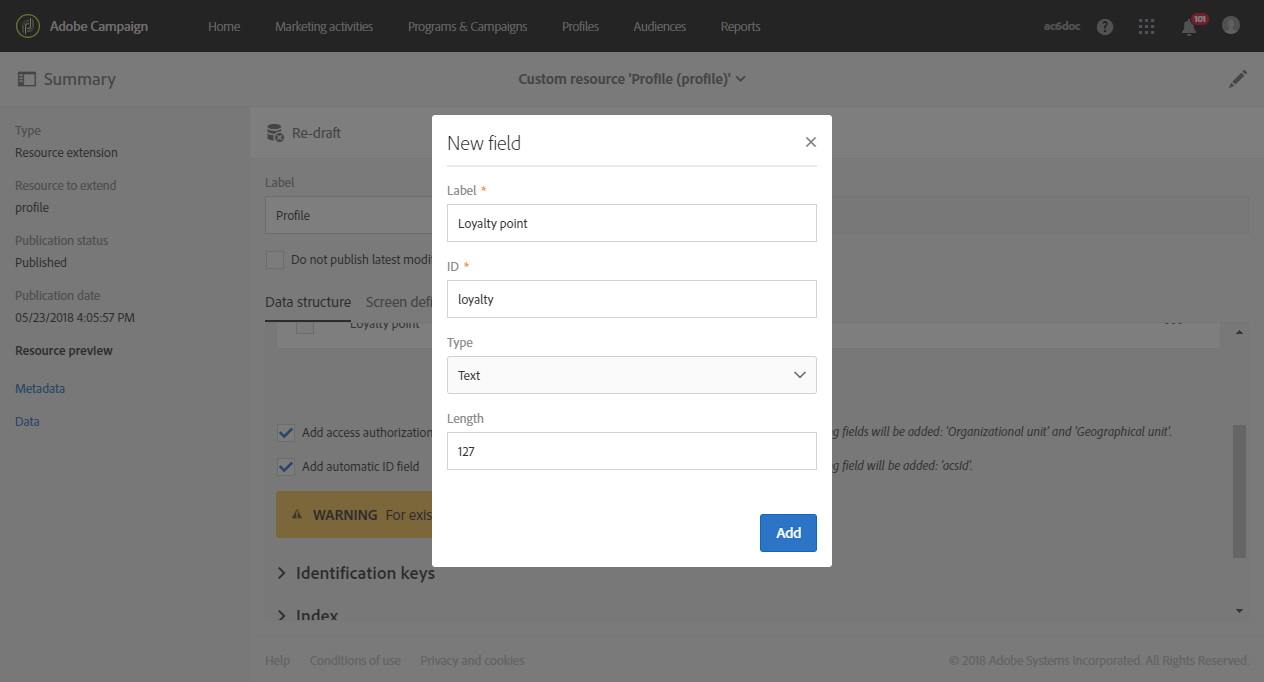Viewport: 1264px width, 682px height.
Task: Open the notifications bell icon
Action: [x=1189, y=27]
